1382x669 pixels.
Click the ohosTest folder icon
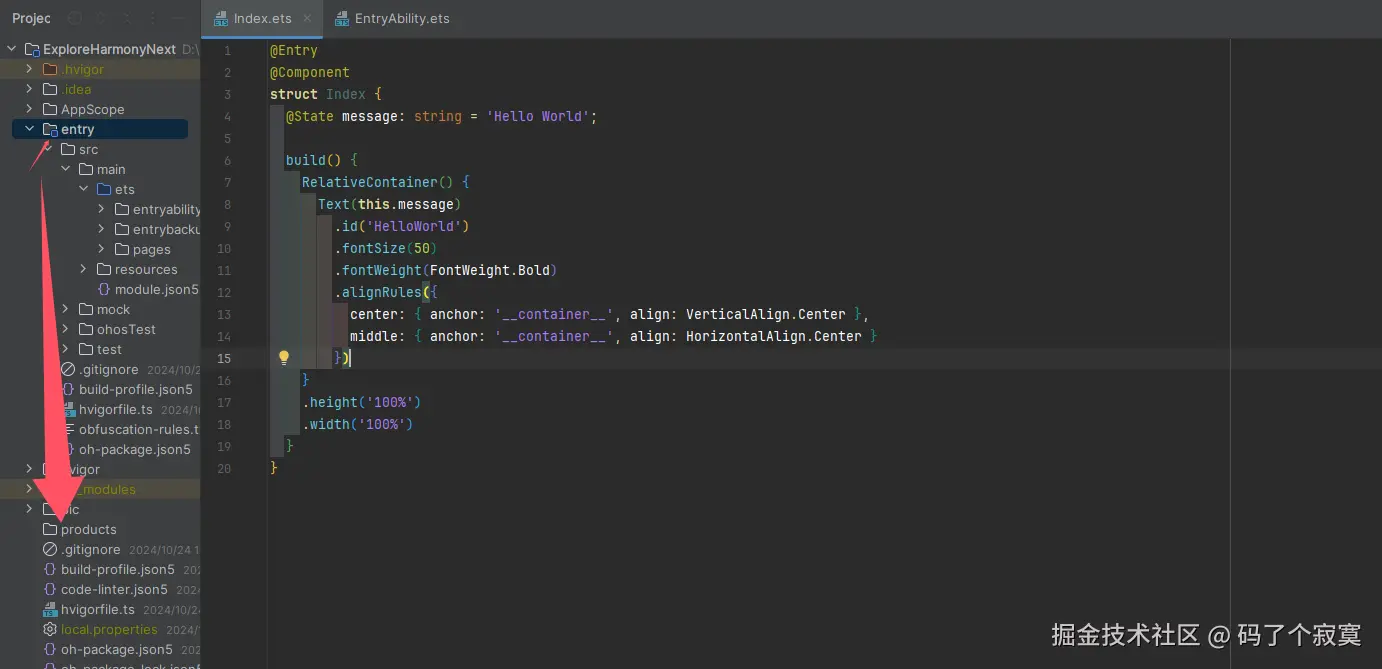[x=86, y=329]
